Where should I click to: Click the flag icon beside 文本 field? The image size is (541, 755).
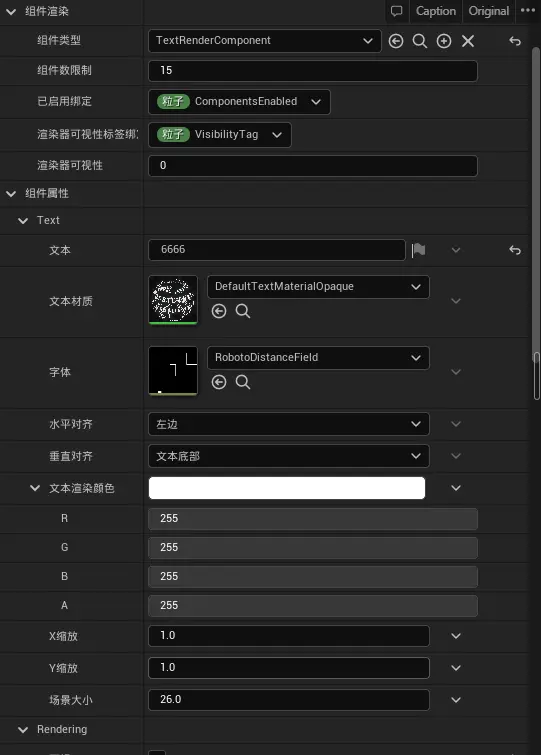(x=418, y=250)
